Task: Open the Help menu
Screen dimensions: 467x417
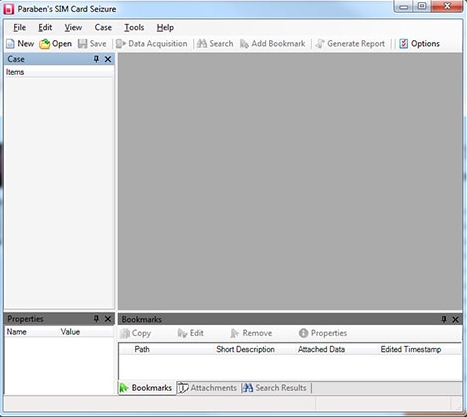Action: (x=165, y=27)
